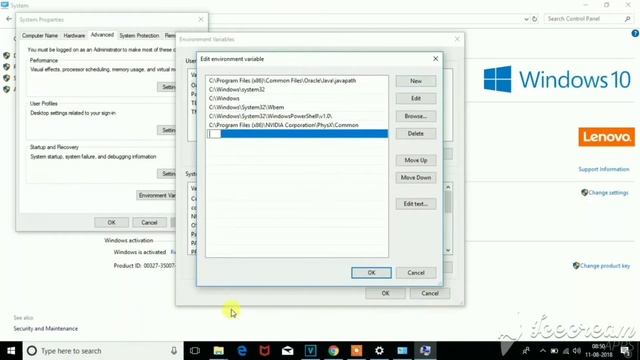Click the new empty path input field
Image resolution: width=640 pixels, height=360 pixels.
(297, 134)
